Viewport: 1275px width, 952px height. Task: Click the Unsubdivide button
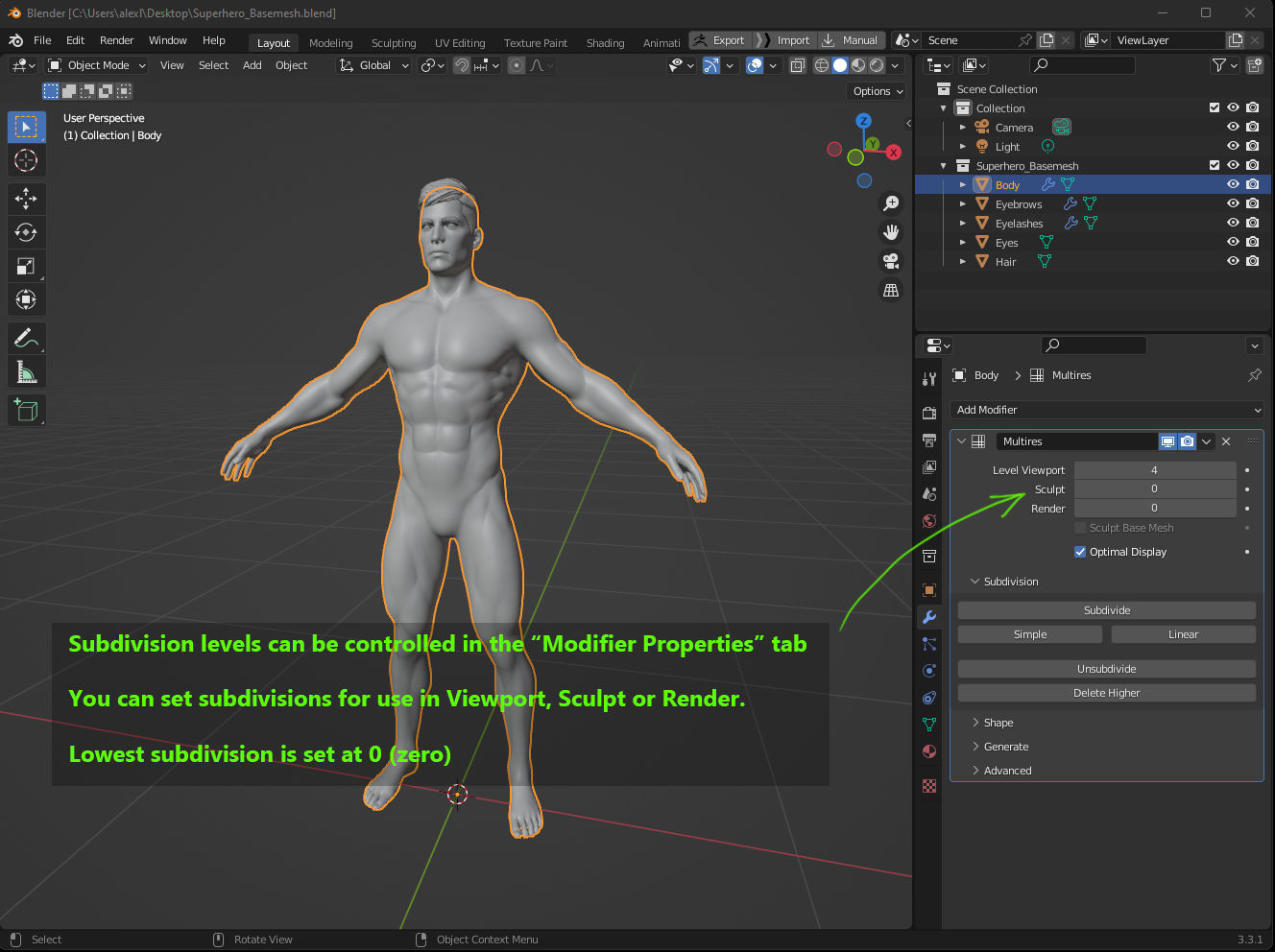click(1107, 669)
